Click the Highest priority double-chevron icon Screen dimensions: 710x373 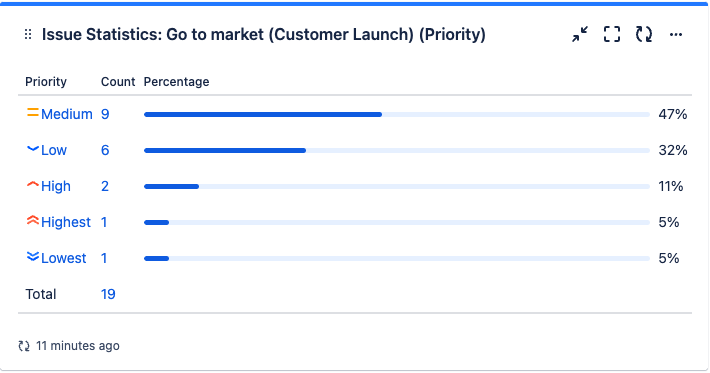click(33, 220)
